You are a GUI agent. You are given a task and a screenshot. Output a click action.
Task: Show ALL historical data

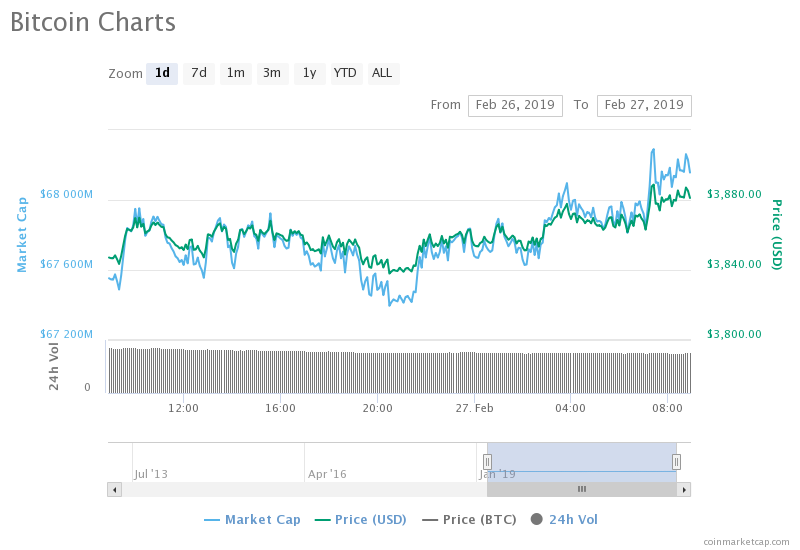(x=383, y=73)
